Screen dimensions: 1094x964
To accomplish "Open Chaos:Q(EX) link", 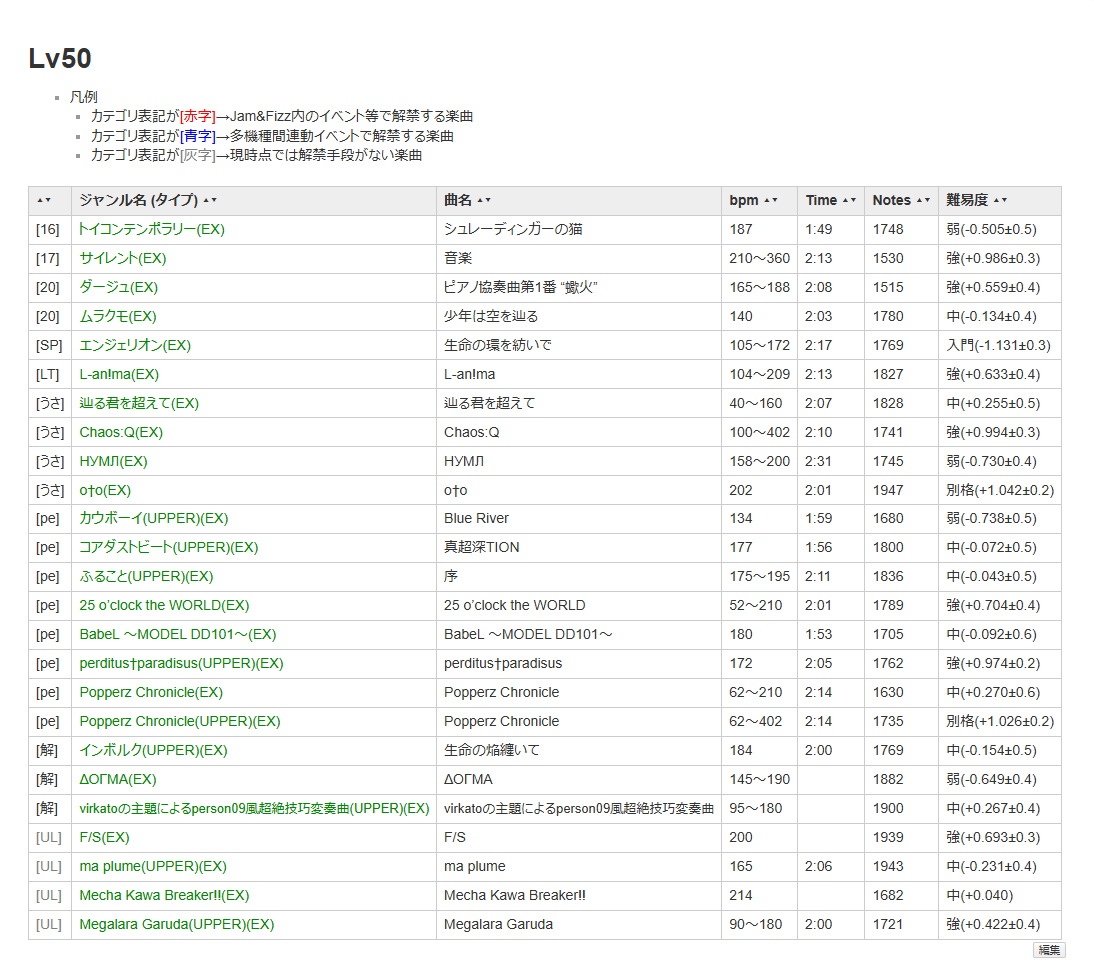I will point(121,432).
